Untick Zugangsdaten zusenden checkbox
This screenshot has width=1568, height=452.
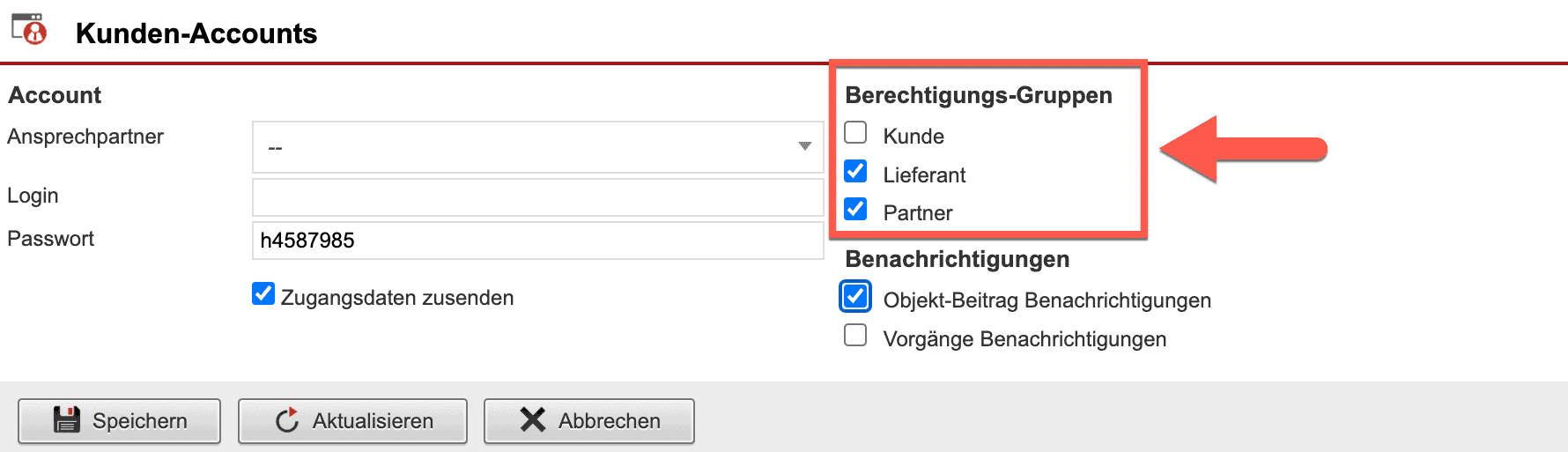[x=263, y=294]
